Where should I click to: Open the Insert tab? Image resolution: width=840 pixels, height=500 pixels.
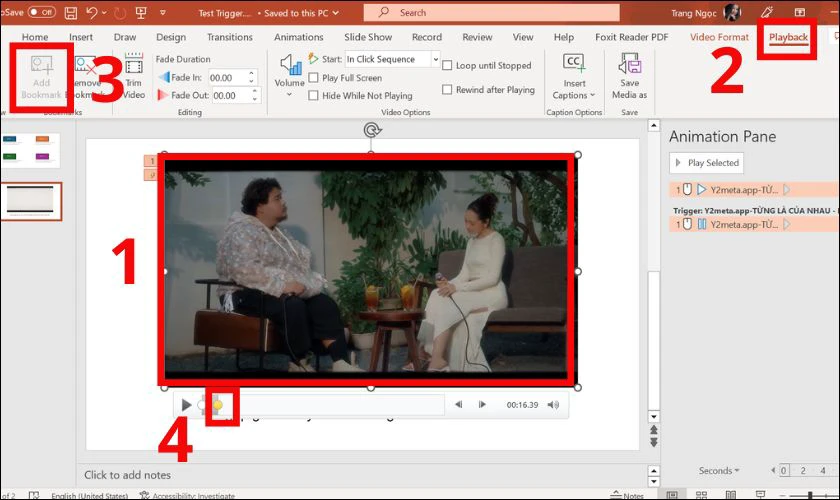point(81,37)
